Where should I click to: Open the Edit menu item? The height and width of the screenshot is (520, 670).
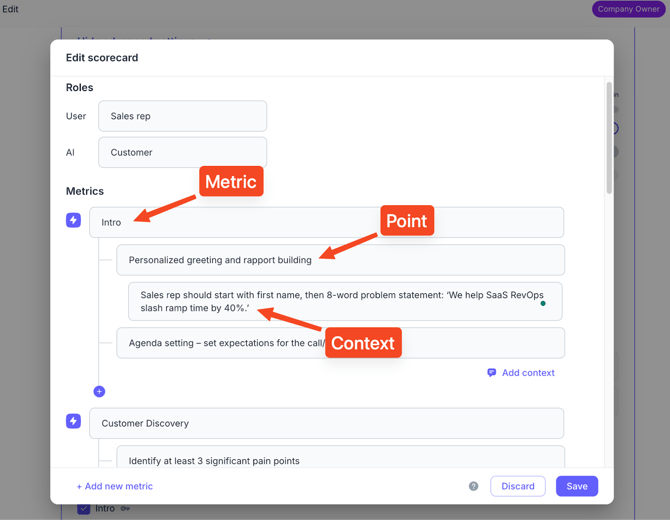point(10,9)
